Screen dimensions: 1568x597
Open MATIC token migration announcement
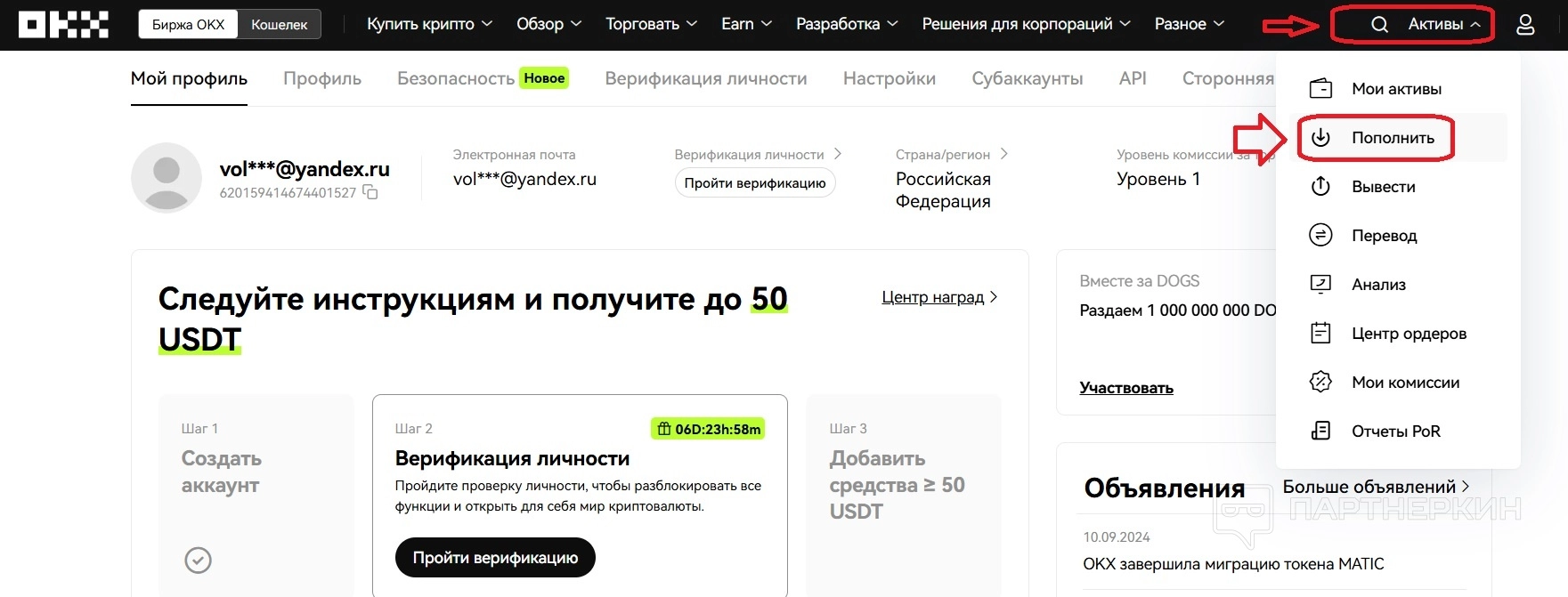[1233, 564]
